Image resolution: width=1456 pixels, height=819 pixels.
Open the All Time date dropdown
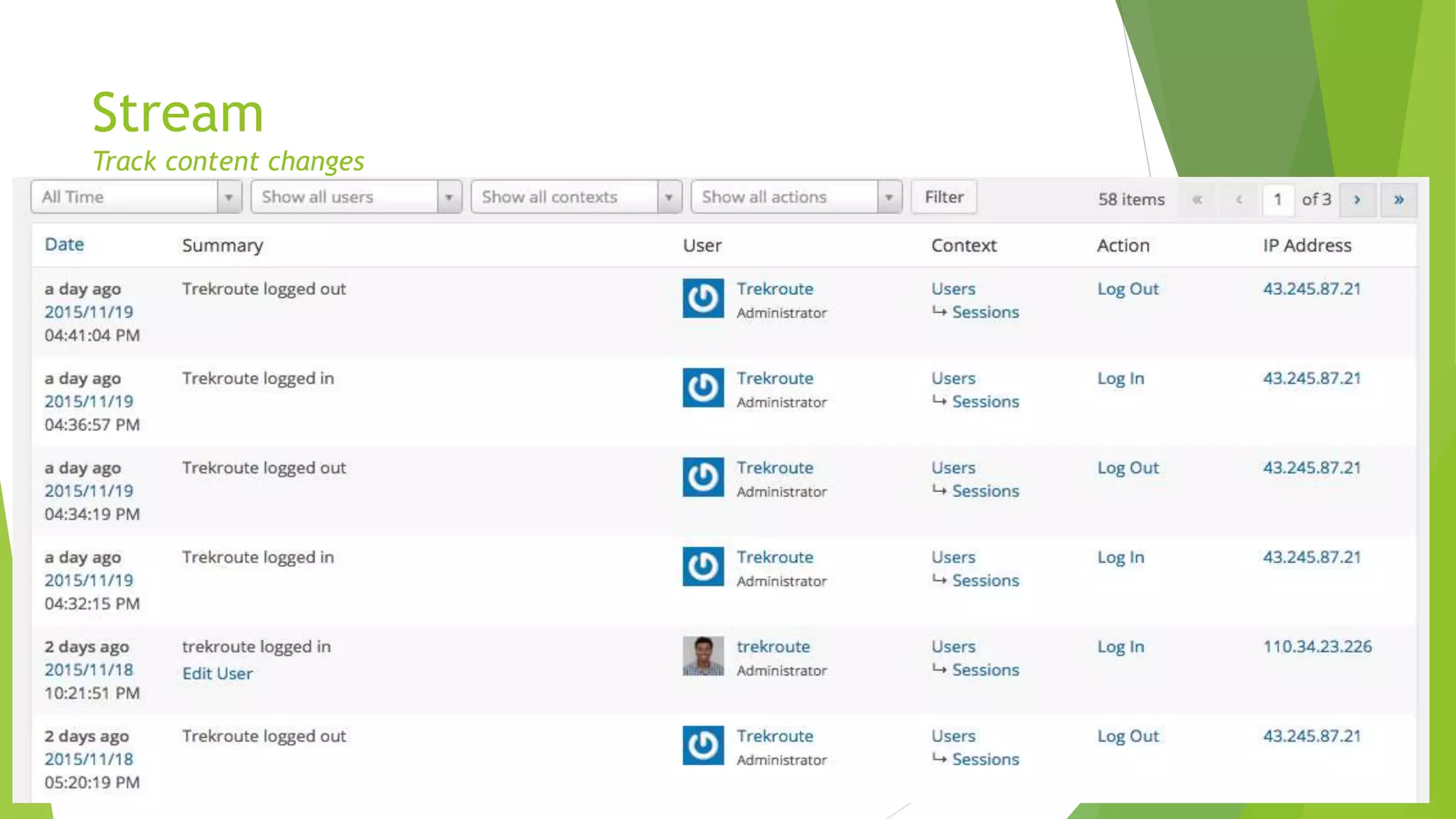tap(136, 197)
